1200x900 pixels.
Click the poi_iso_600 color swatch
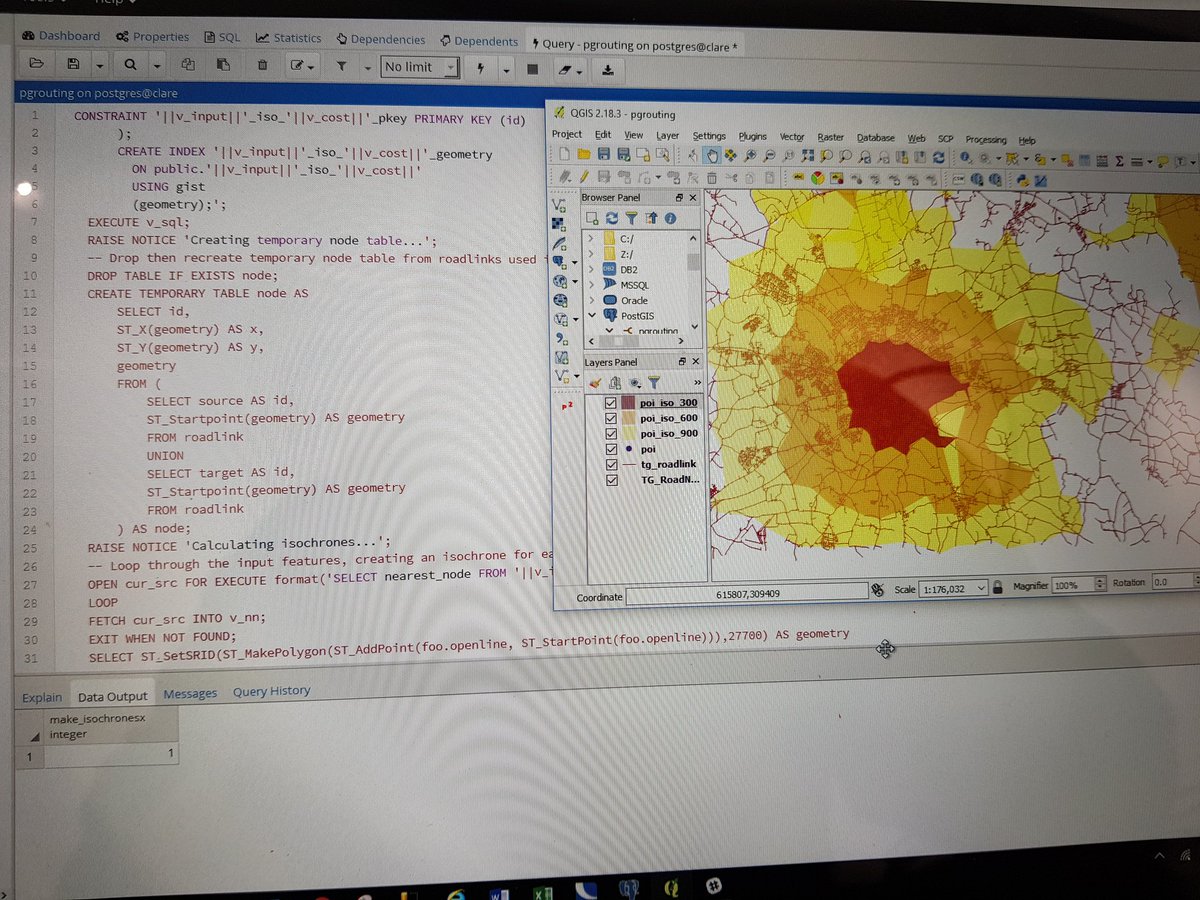tap(629, 418)
